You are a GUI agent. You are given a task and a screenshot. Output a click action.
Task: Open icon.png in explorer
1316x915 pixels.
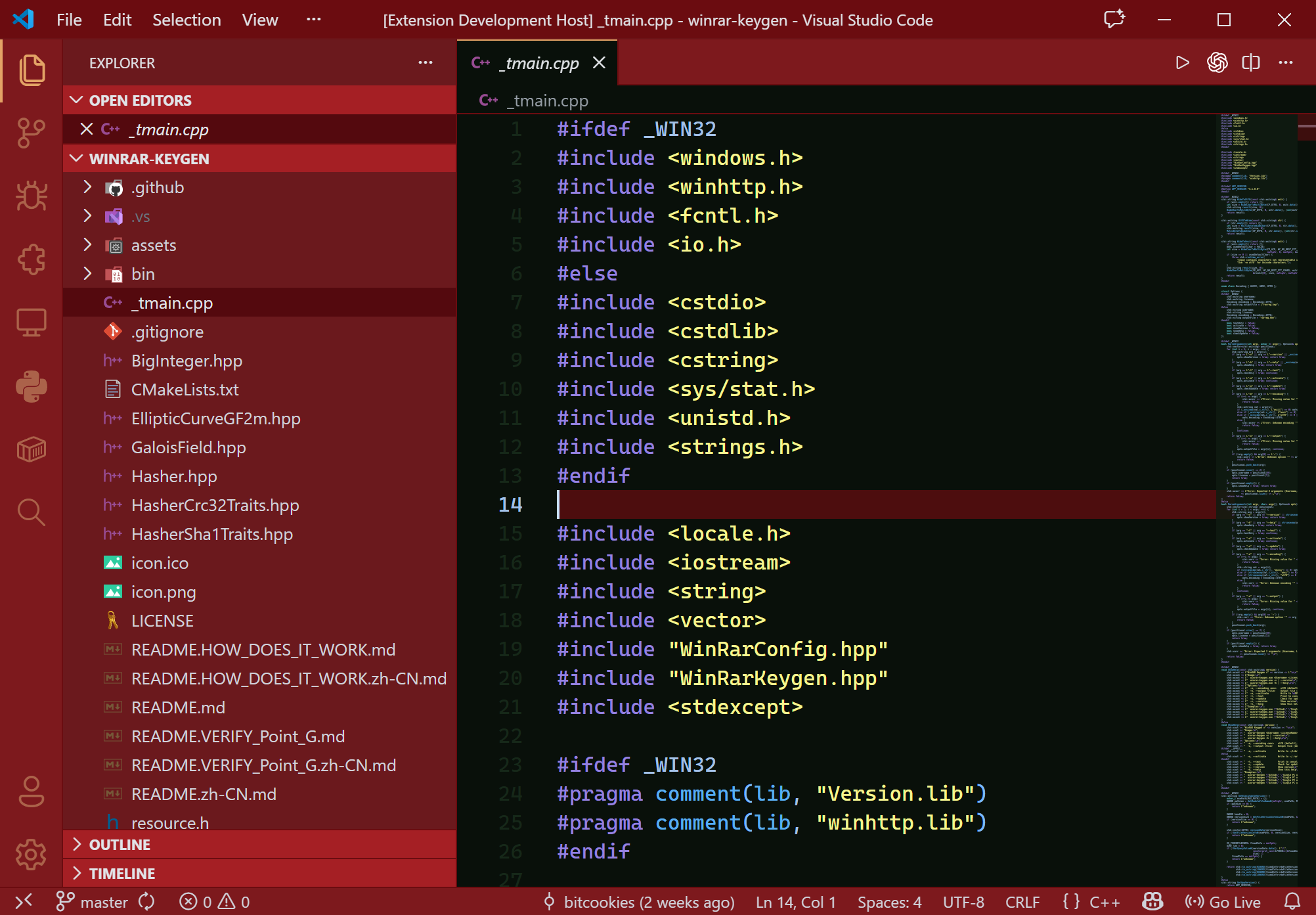click(260, 592)
